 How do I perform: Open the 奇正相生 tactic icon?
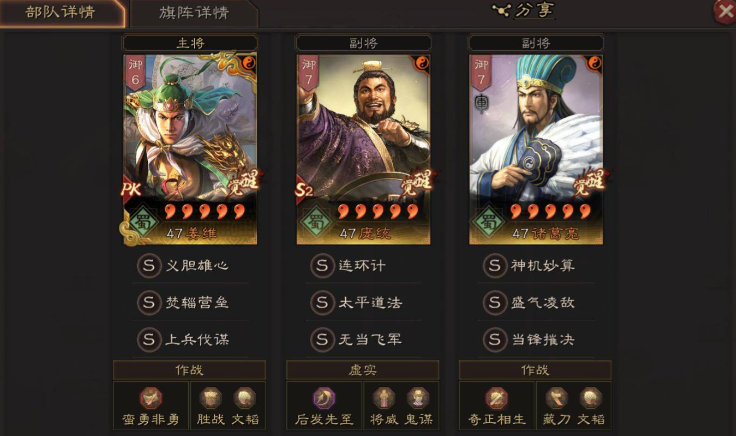[497, 398]
